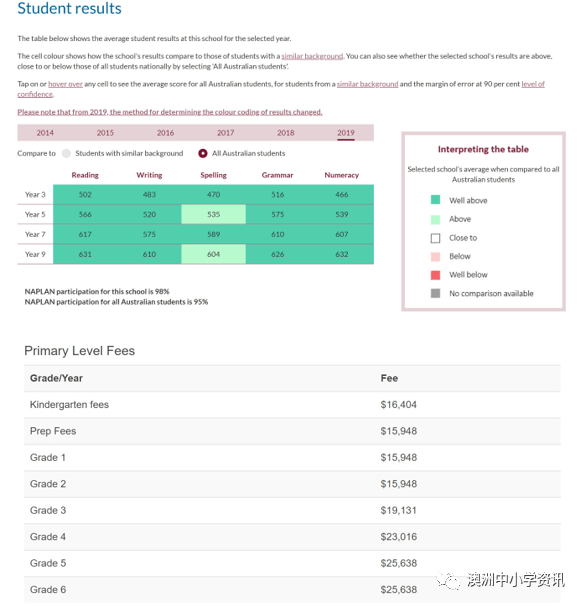Image resolution: width=583 pixels, height=606 pixels.
Task: Click the Year 5 Grammar cell 575
Action: coord(278,214)
